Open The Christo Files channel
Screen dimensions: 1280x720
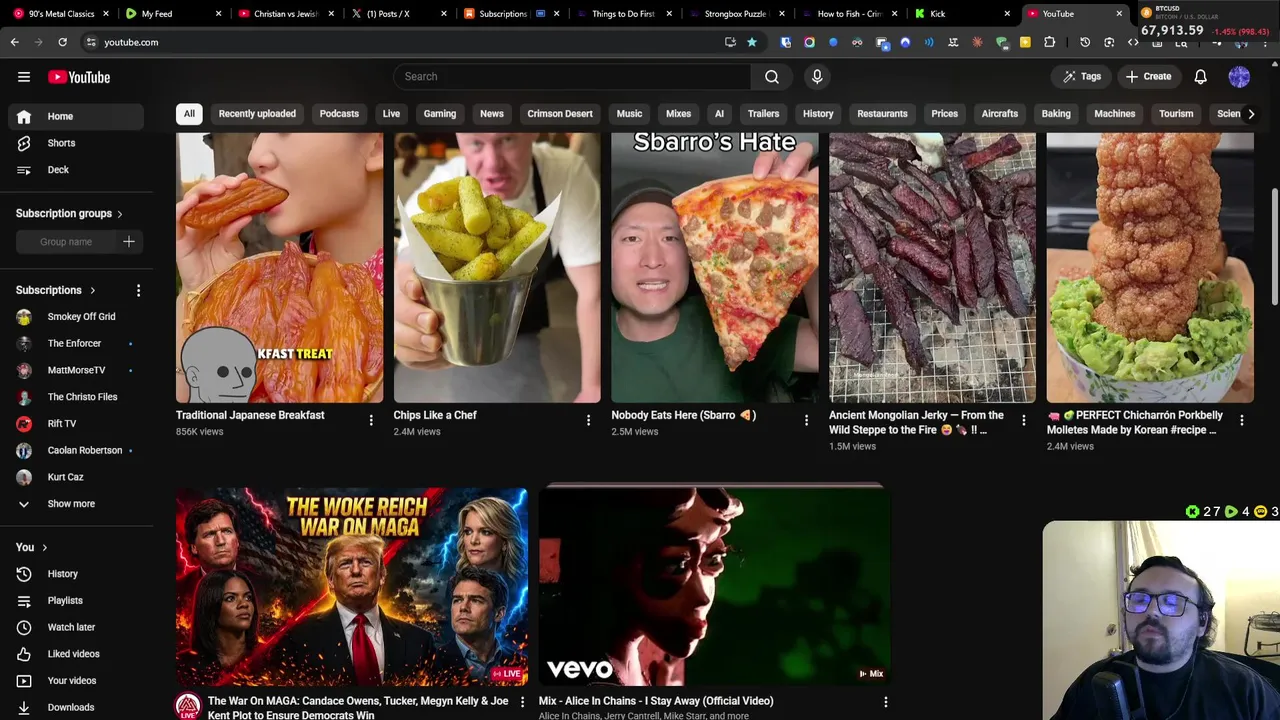click(x=76, y=397)
